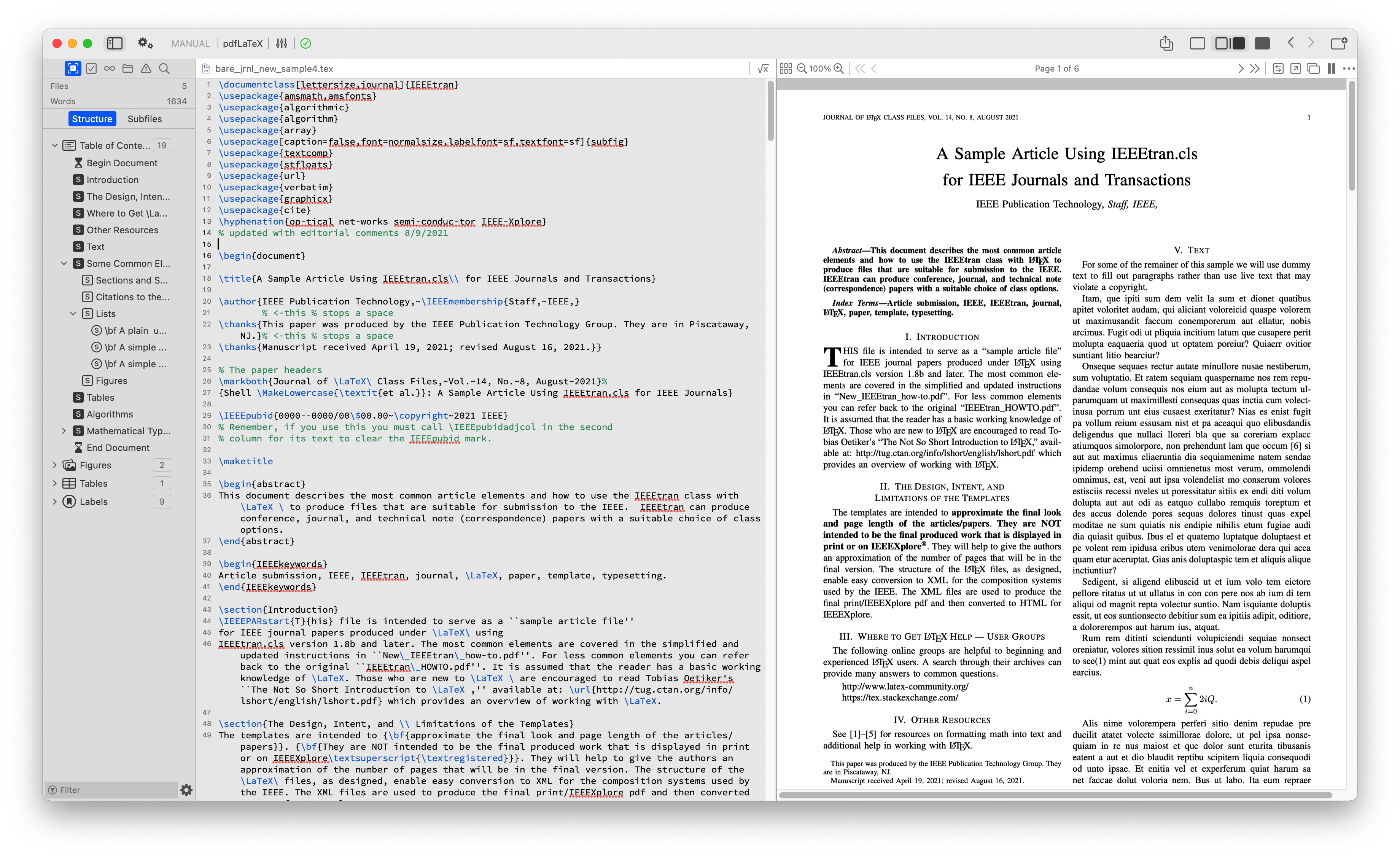1400x857 pixels.
Task: Expand the Labels group
Action: pos(54,501)
